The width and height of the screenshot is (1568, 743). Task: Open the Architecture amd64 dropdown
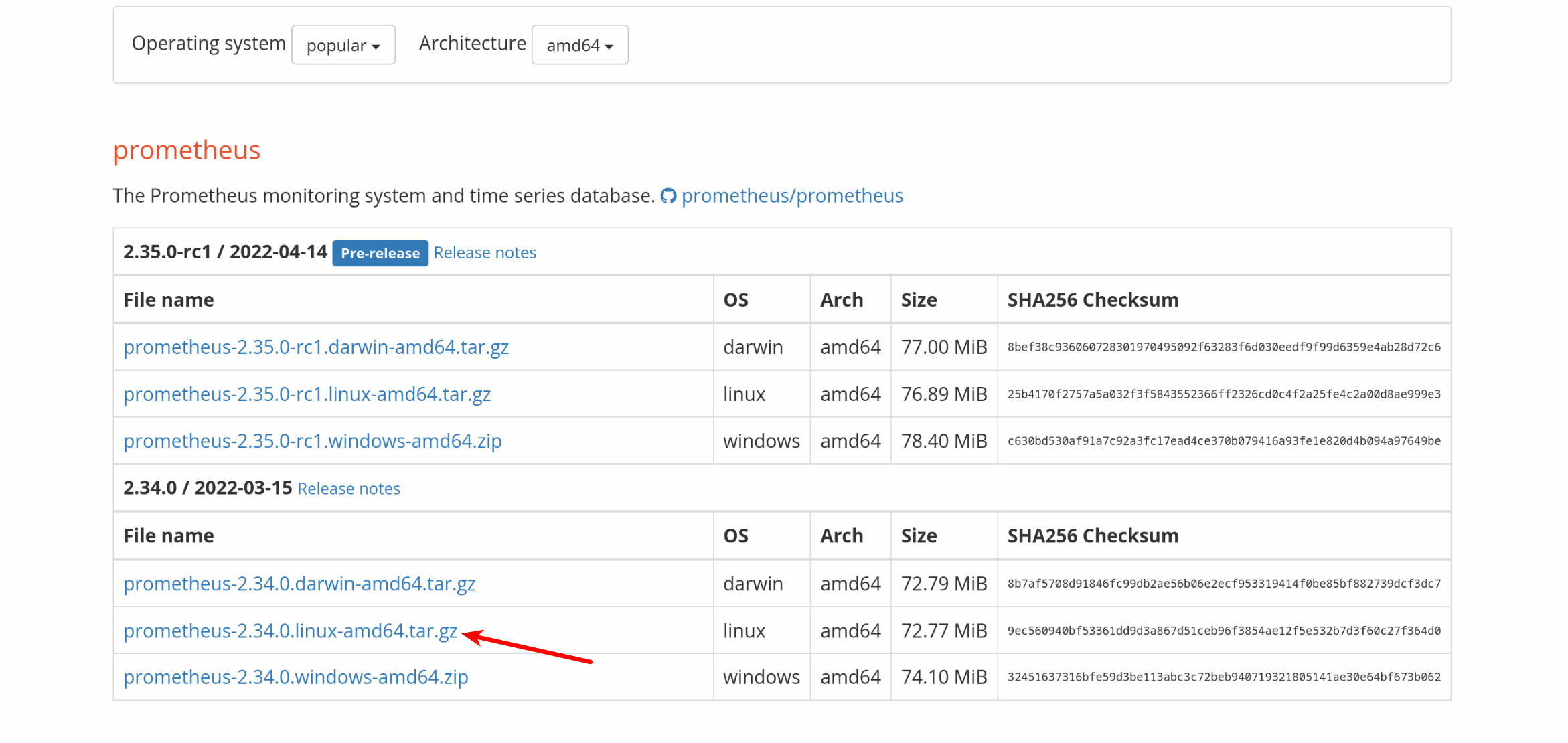tap(579, 45)
